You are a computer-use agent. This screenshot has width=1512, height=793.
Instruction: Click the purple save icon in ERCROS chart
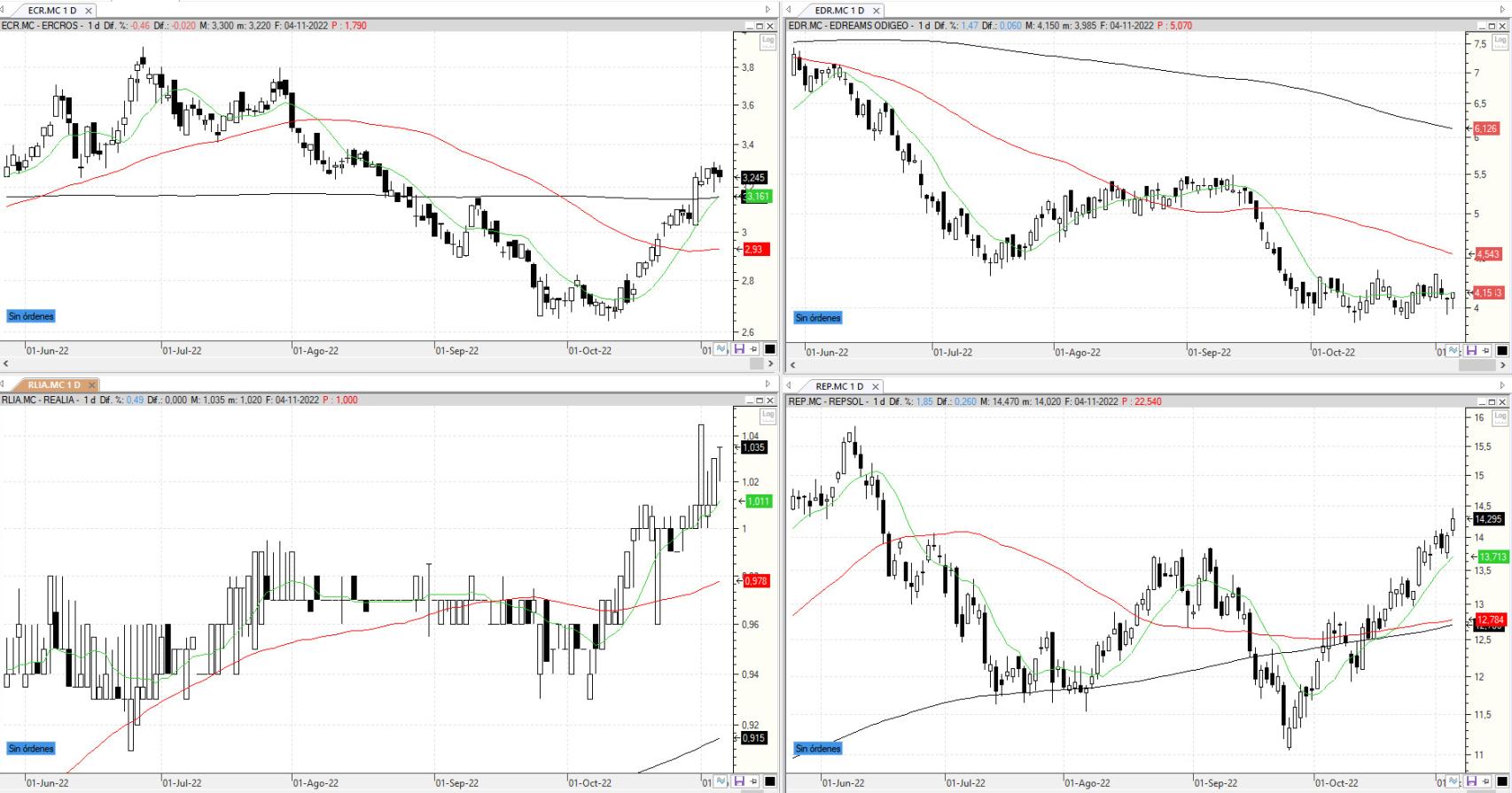click(738, 349)
